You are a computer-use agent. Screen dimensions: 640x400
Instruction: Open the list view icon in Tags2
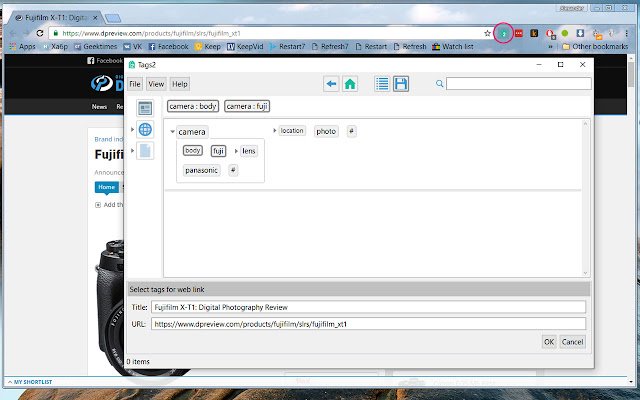tap(382, 84)
